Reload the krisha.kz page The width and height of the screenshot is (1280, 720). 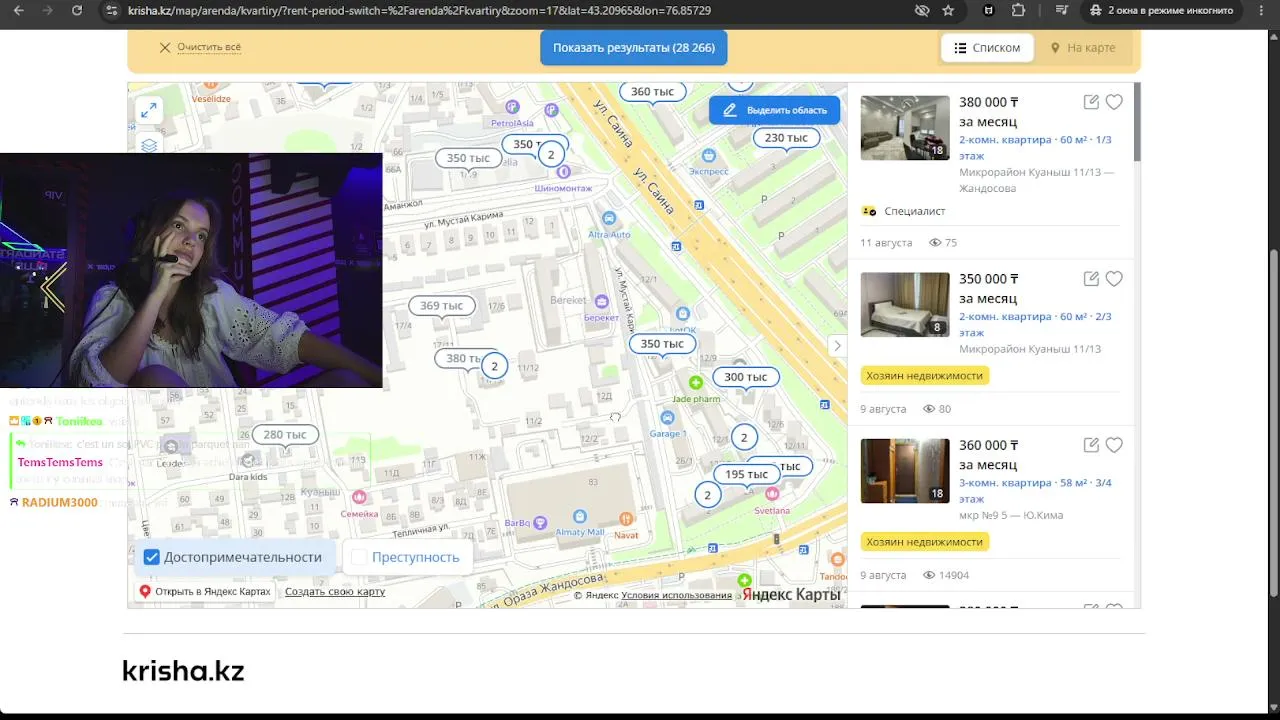click(77, 10)
